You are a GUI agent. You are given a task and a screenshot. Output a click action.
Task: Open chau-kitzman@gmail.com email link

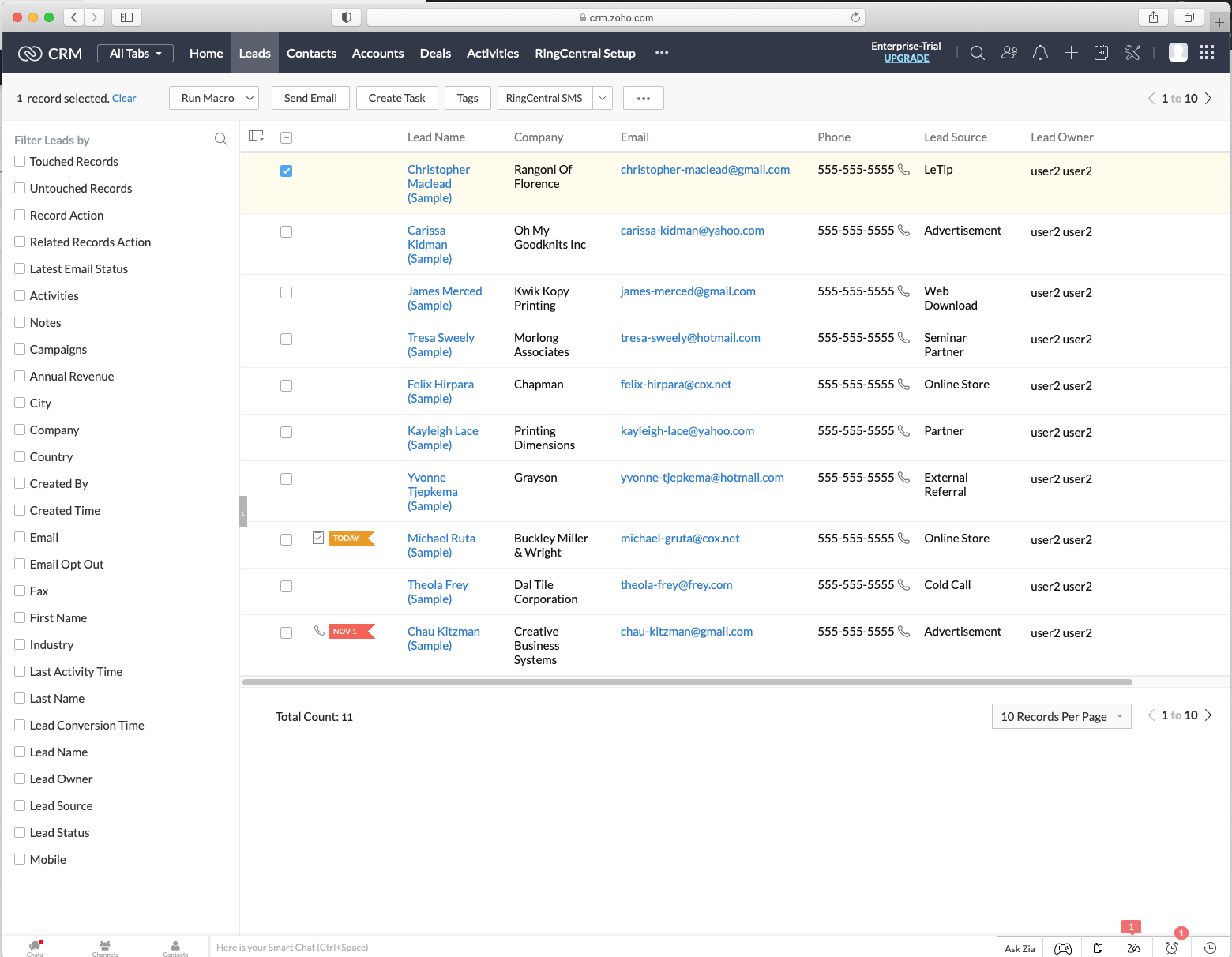(685, 631)
